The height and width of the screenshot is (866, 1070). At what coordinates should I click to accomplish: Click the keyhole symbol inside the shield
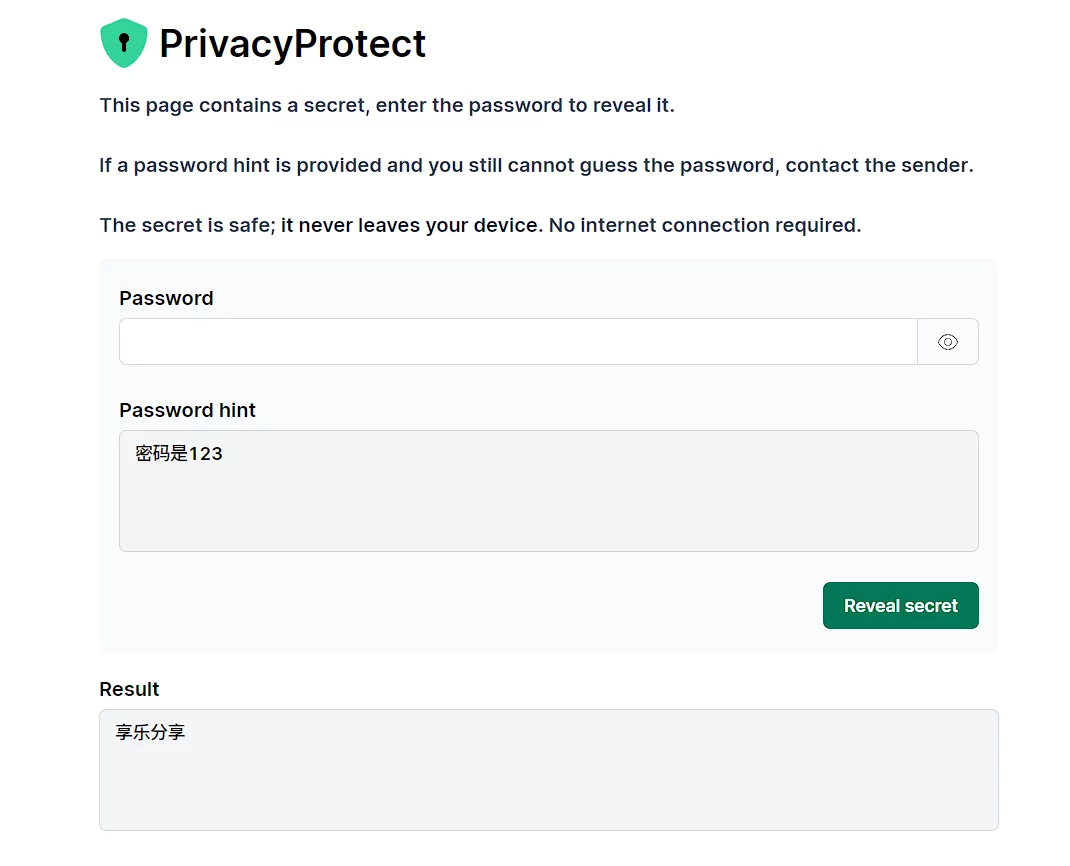[124, 43]
